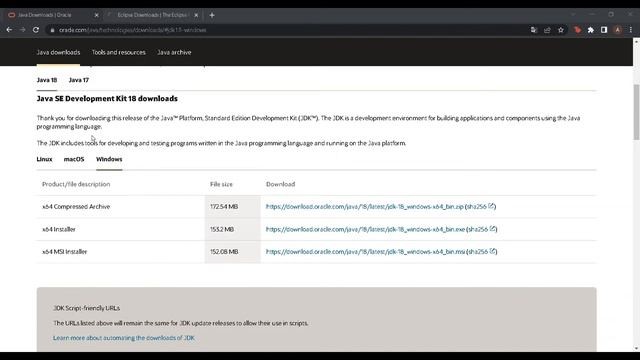Screen dimensions: 640x360
Task: Open sha256 link for MSI Installer
Action: (482, 252)
